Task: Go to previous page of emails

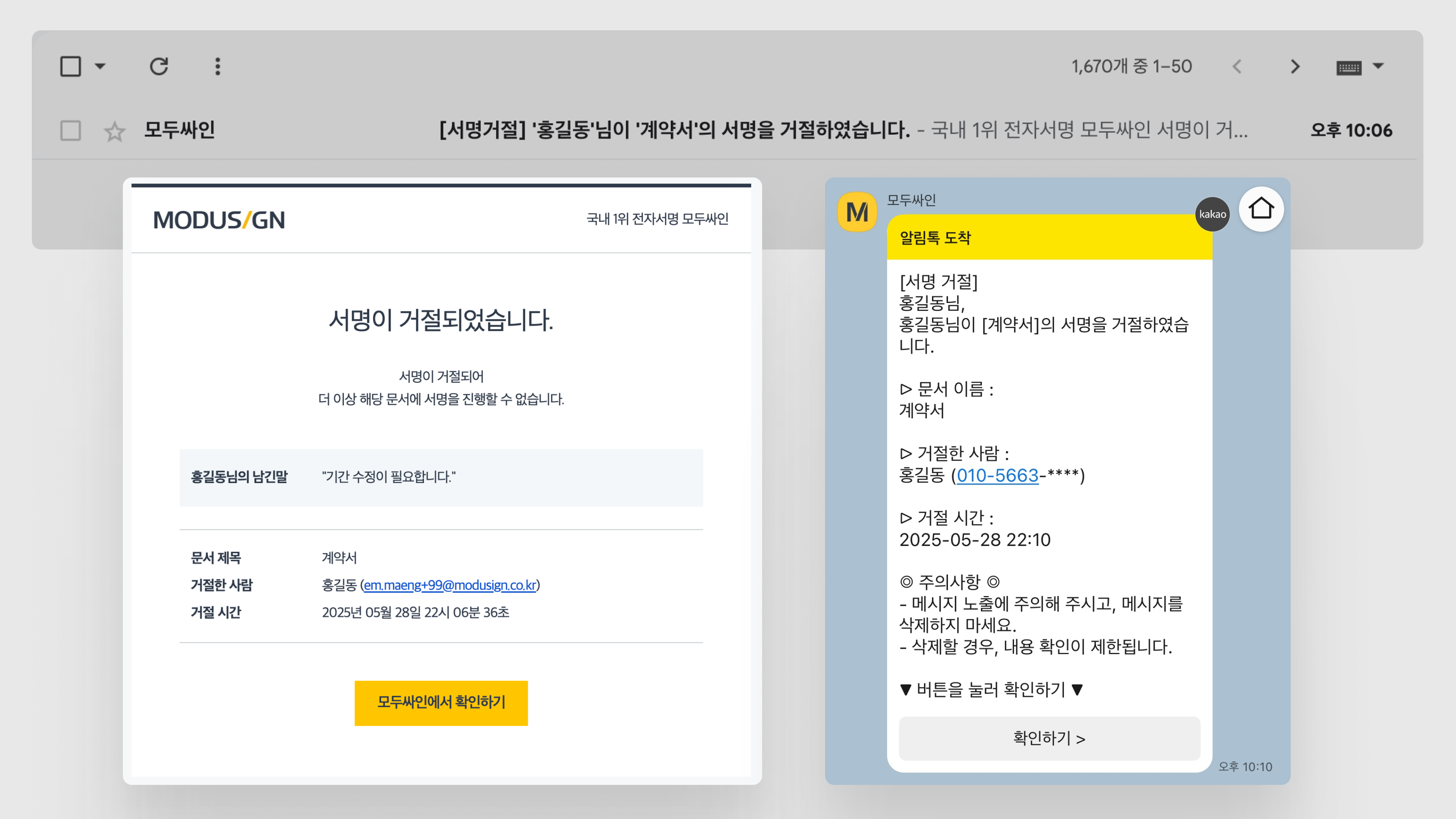Action: 1237,67
